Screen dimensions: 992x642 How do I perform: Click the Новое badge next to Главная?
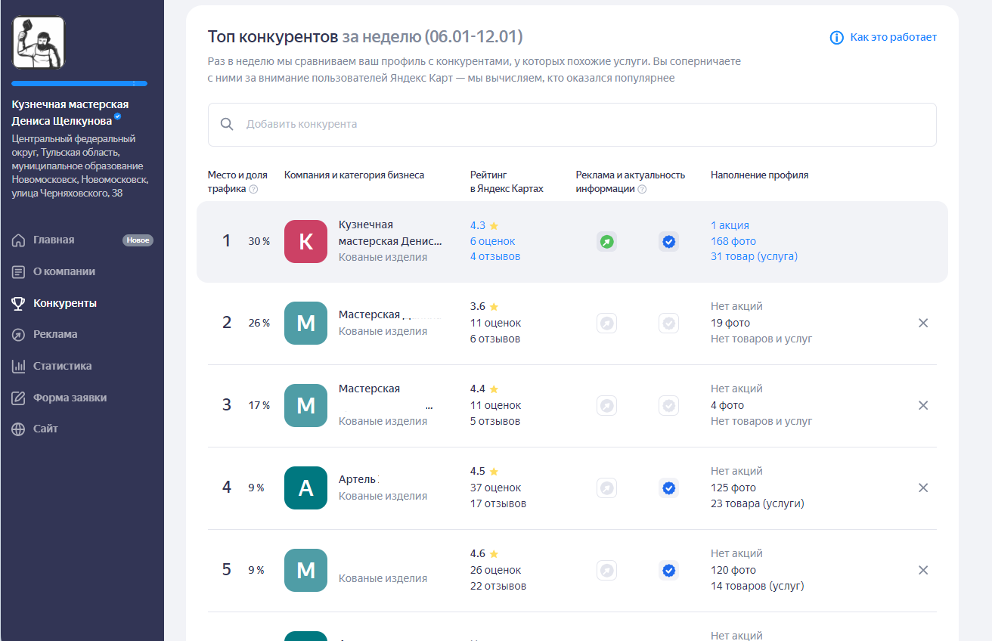tap(137, 240)
